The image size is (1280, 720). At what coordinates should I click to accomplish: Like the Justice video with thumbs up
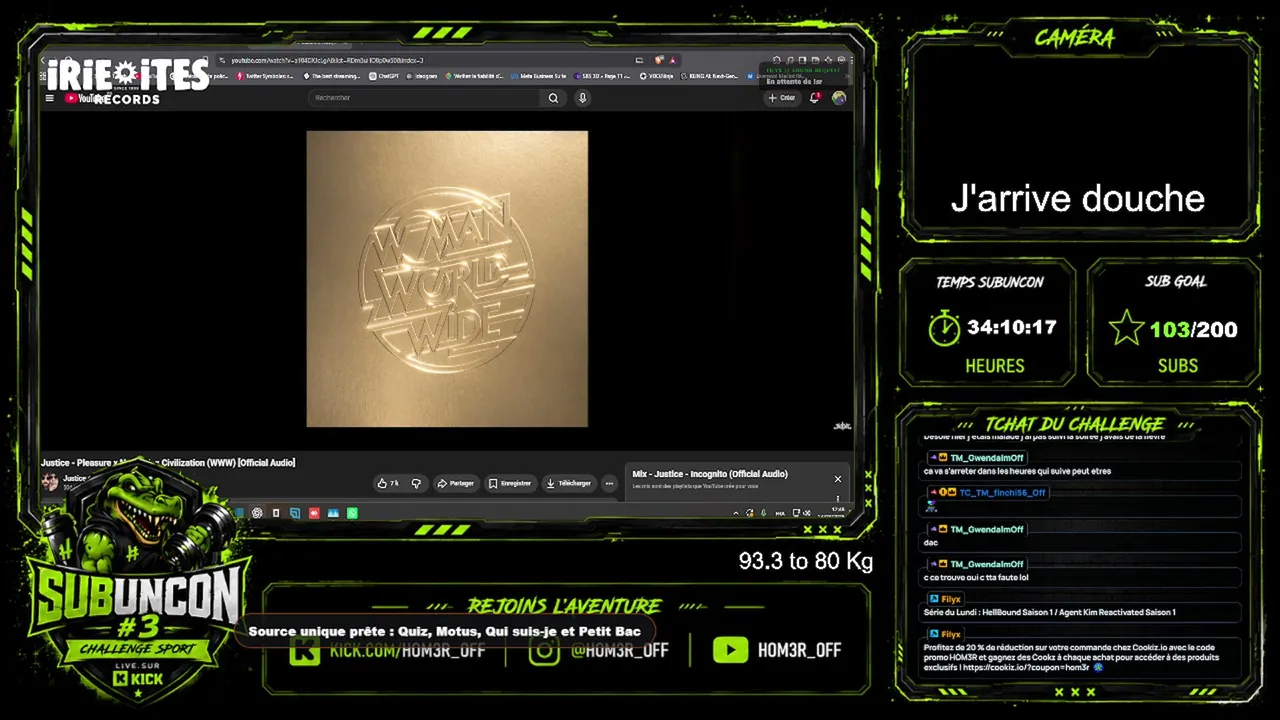point(388,483)
